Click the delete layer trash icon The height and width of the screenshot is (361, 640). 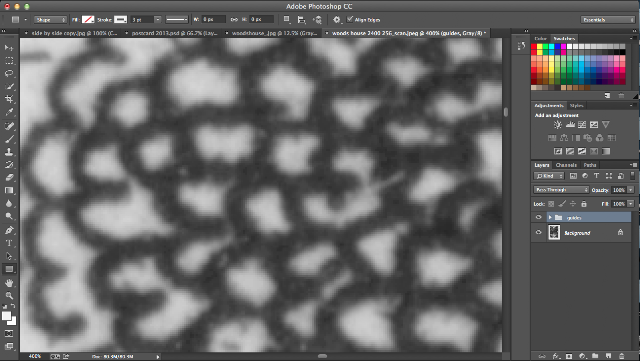point(622,356)
